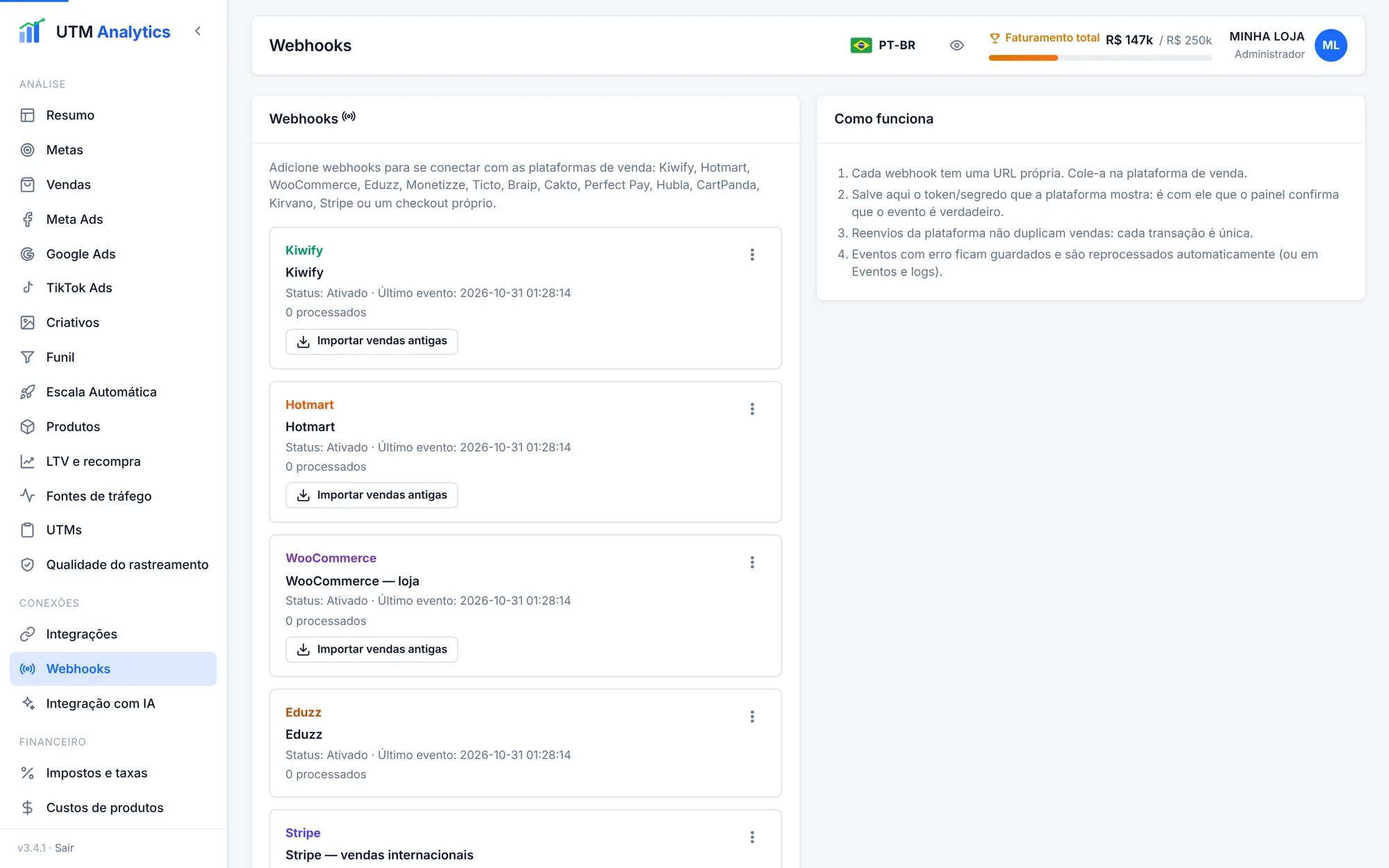
Task: Collapse the sidebar with the chevron arrow
Action: (198, 31)
